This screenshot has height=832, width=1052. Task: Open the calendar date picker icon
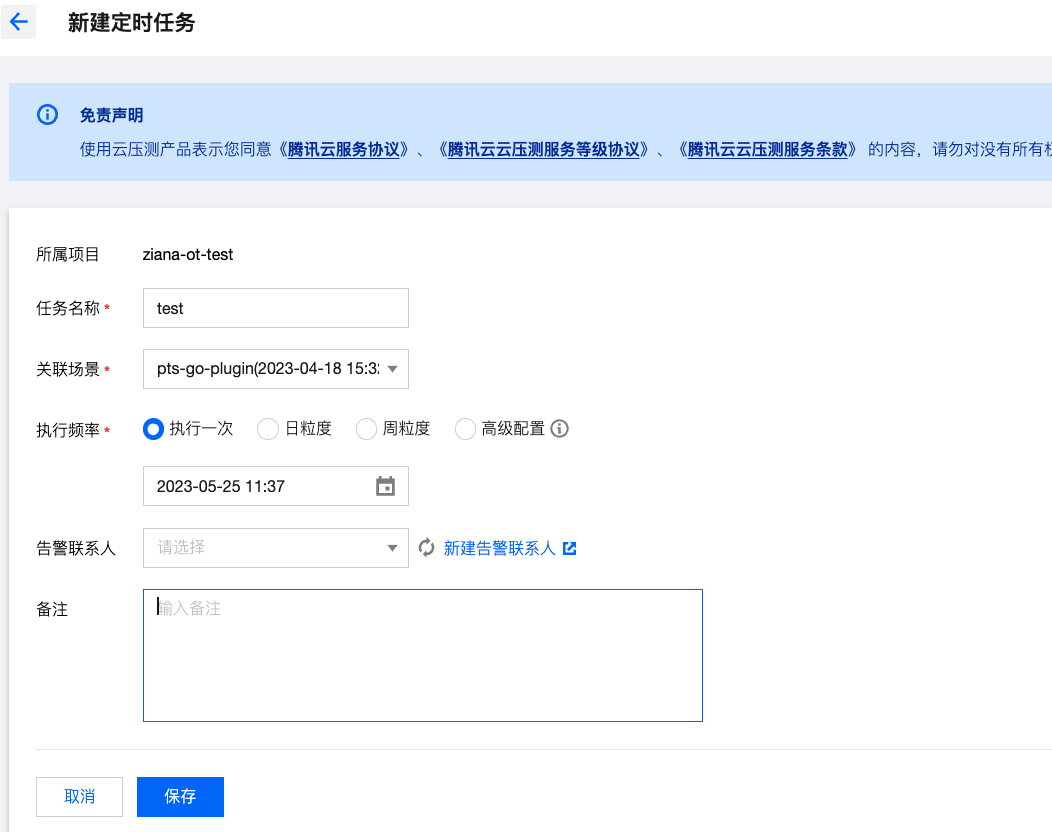tap(385, 487)
